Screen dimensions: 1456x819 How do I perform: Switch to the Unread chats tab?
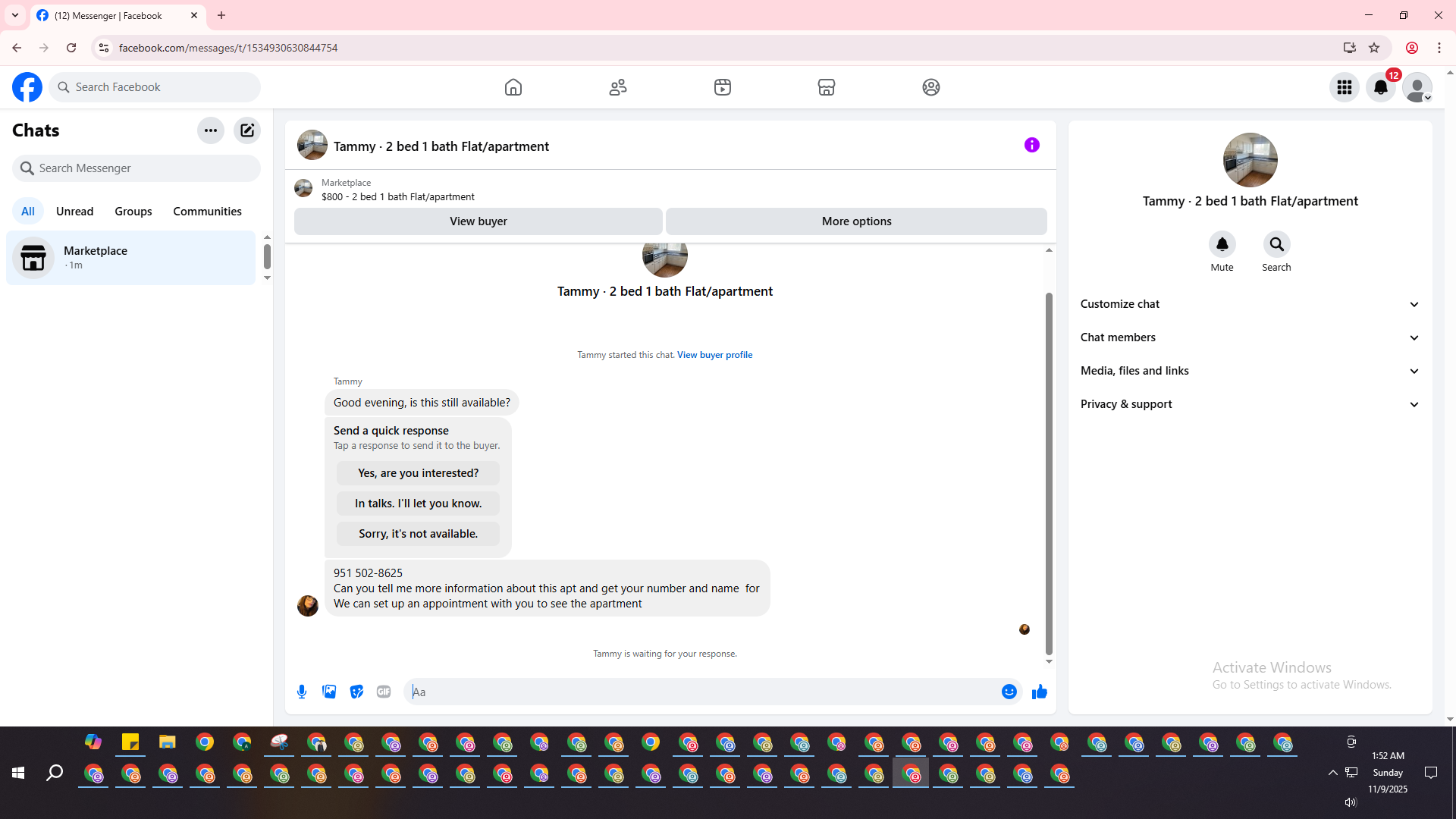74,212
